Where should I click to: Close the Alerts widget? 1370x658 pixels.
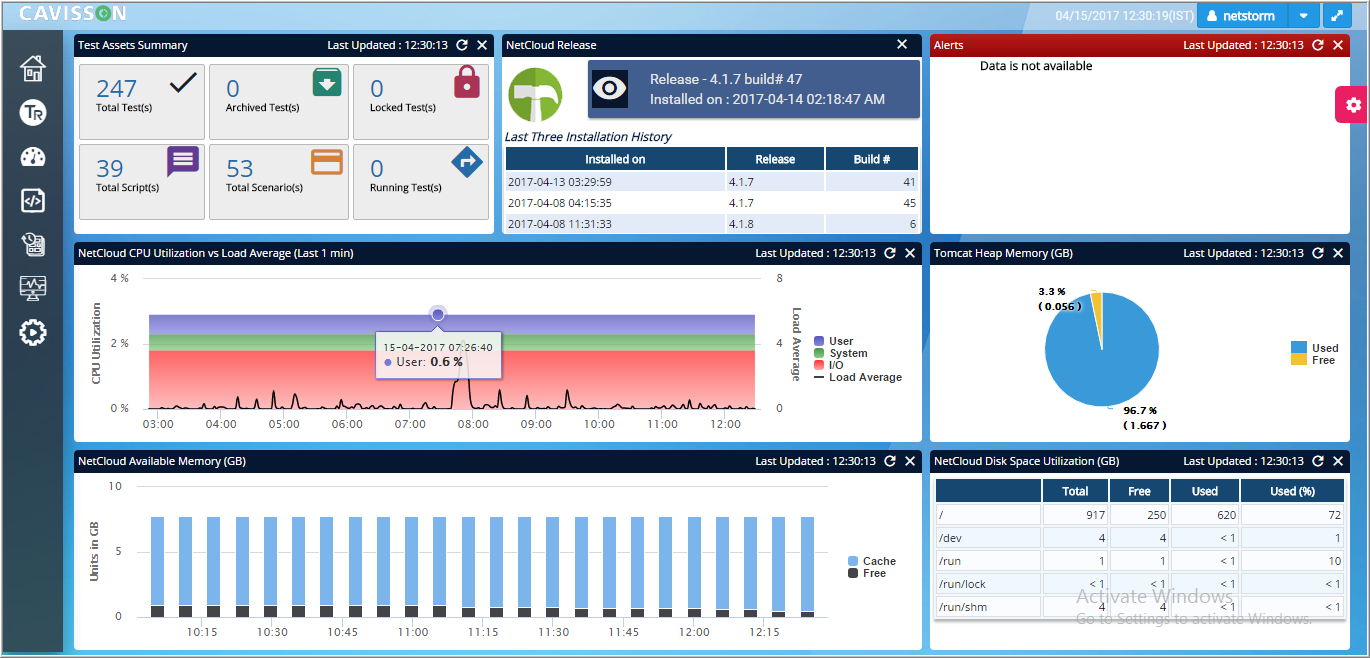[x=1338, y=45]
